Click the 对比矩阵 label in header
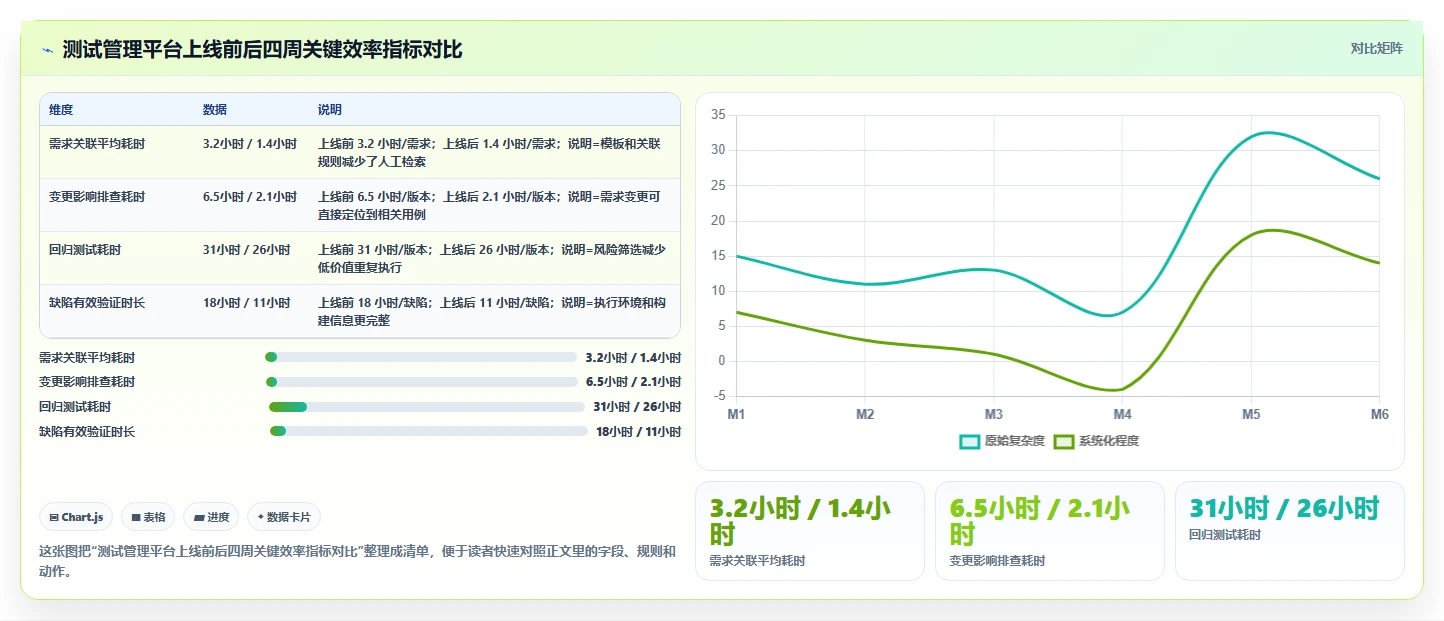The height and width of the screenshot is (621, 1444). pos(1377,48)
